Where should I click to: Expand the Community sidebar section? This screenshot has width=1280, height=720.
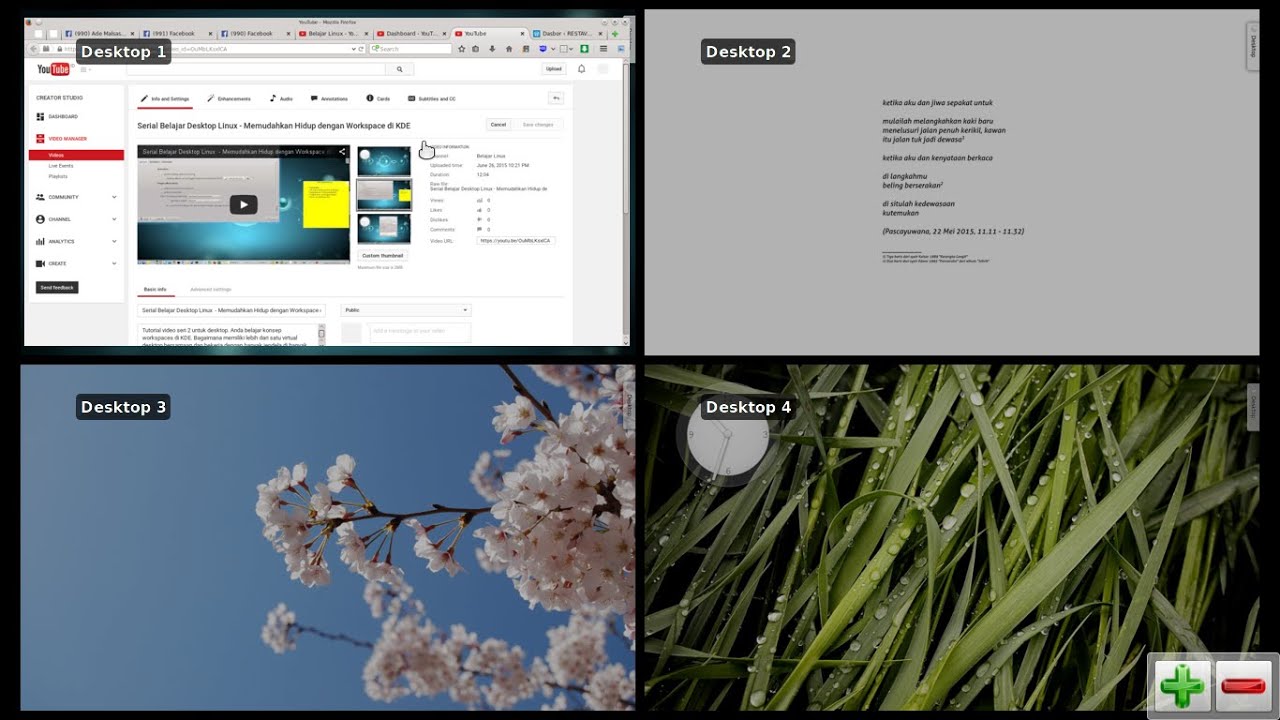pyautogui.click(x=76, y=197)
